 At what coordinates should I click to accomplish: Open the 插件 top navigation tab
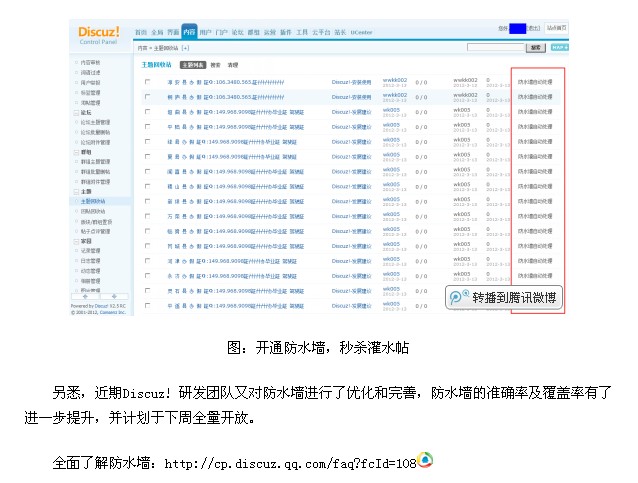coord(286,32)
